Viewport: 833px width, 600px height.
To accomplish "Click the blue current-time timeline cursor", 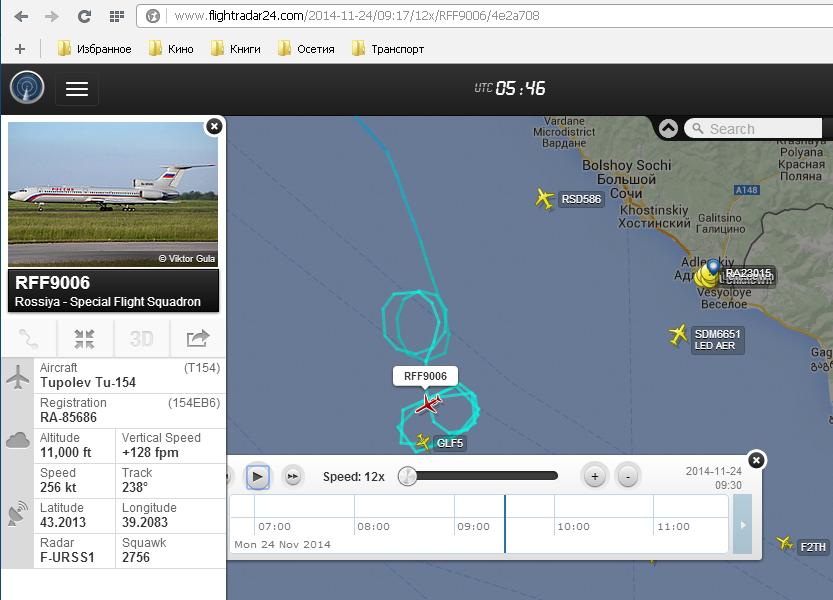I will pos(505,524).
